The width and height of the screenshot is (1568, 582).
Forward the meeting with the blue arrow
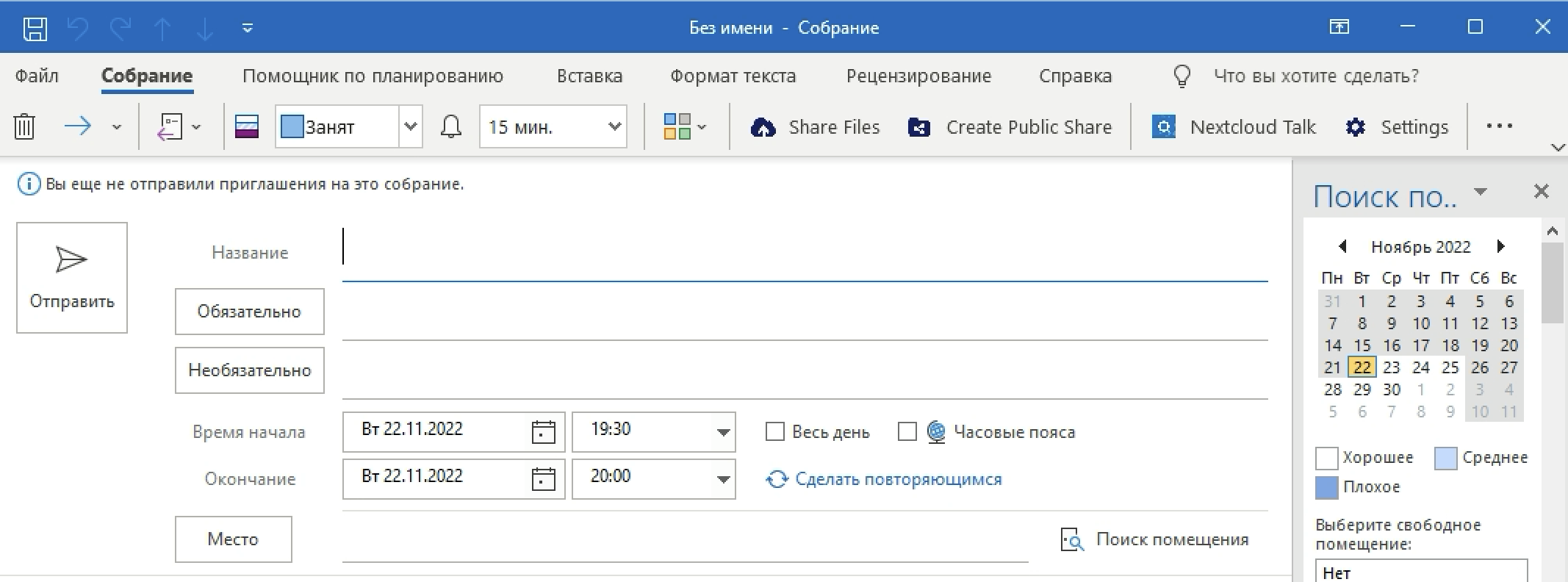[x=78, y=126]
